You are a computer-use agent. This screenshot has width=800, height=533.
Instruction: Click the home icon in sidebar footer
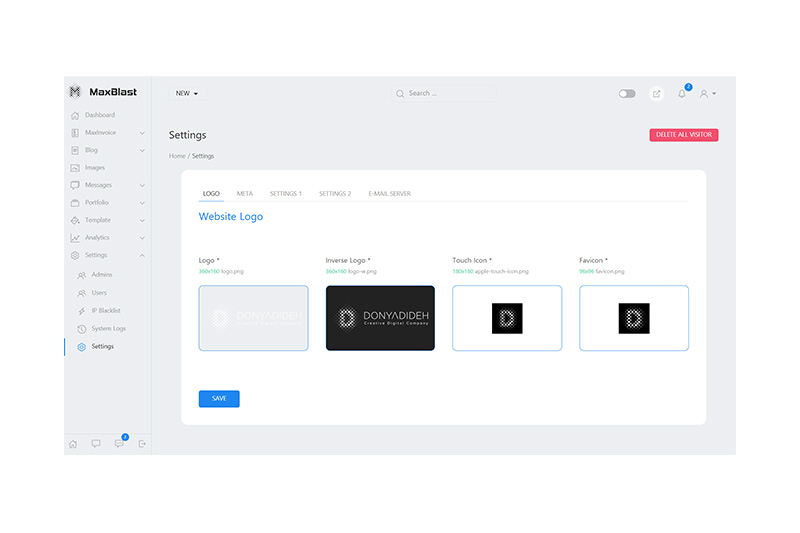[73, 443]
